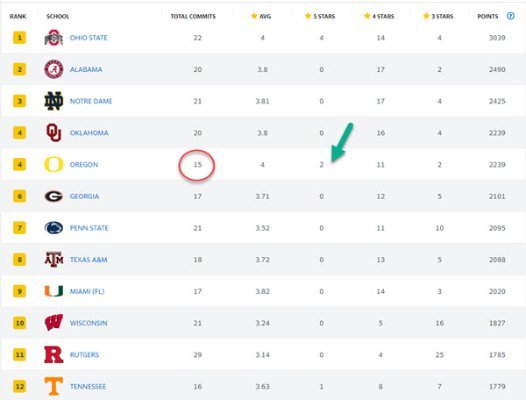The width and height of the screenshot is (526, 400).
Task: Select Oregon's total commits value 15
Action: (198, 164)
